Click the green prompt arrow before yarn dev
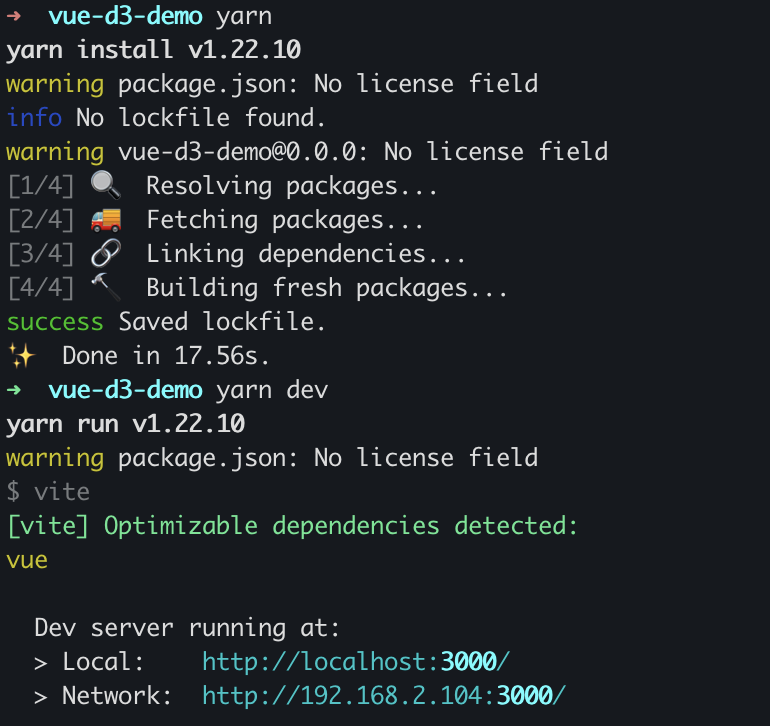The width and height of the screenshot is (770, 726). click(x=14, y=390)
